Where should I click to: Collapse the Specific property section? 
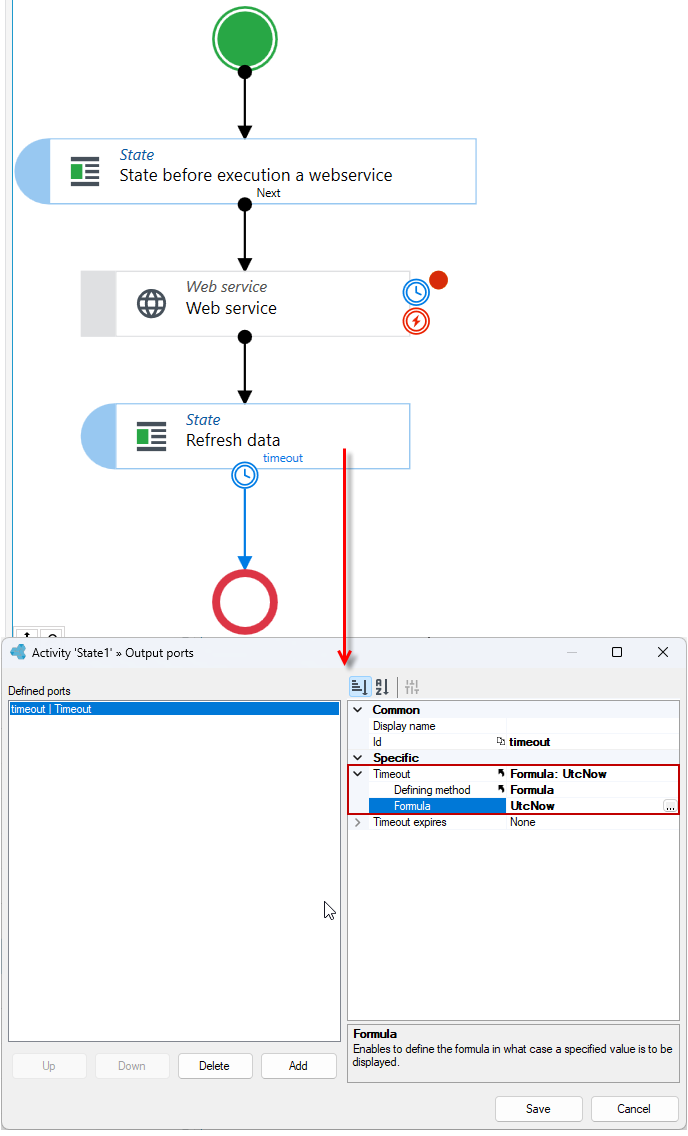click(358, 758)
